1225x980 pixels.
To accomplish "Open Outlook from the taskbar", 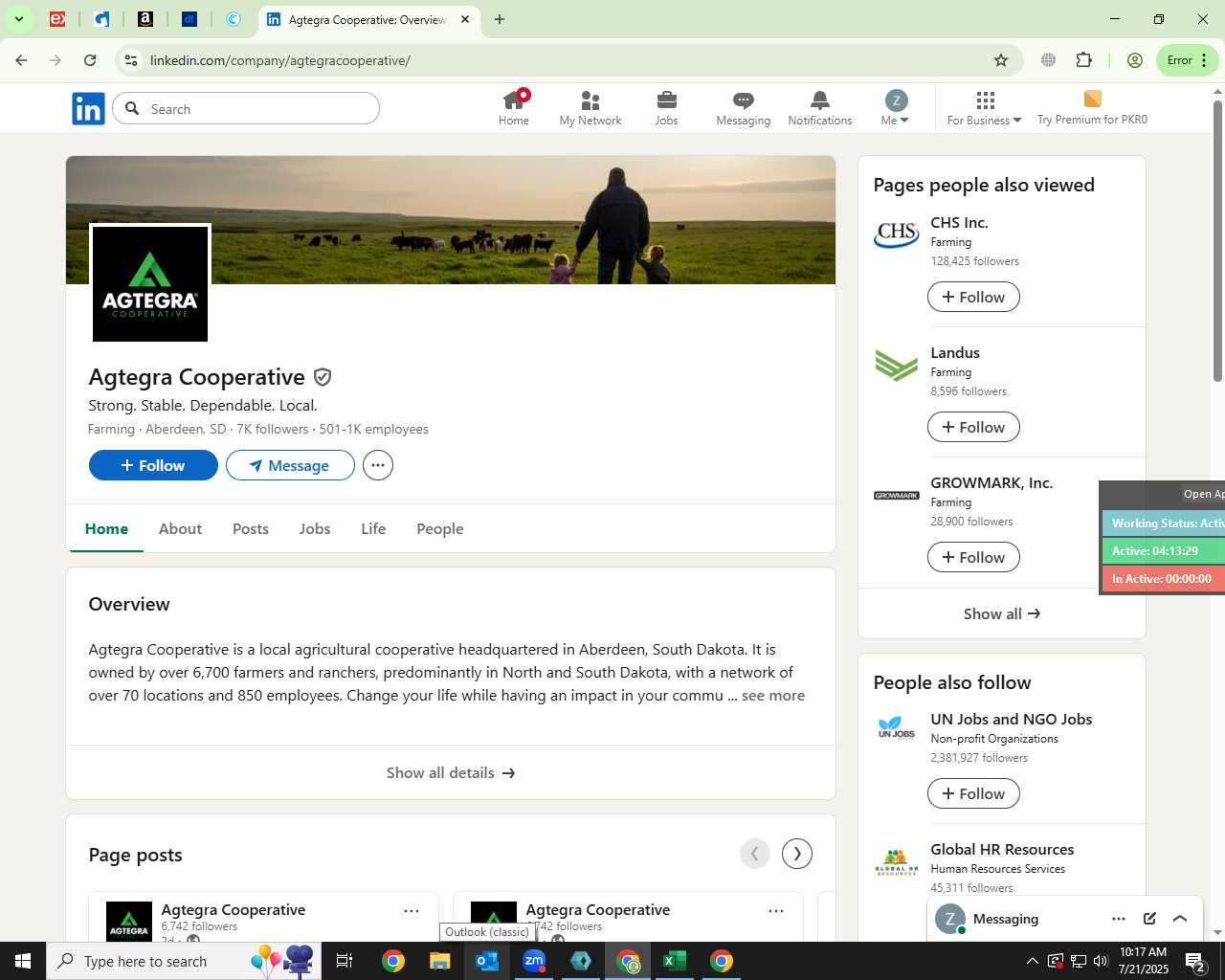I will point(487,961).
